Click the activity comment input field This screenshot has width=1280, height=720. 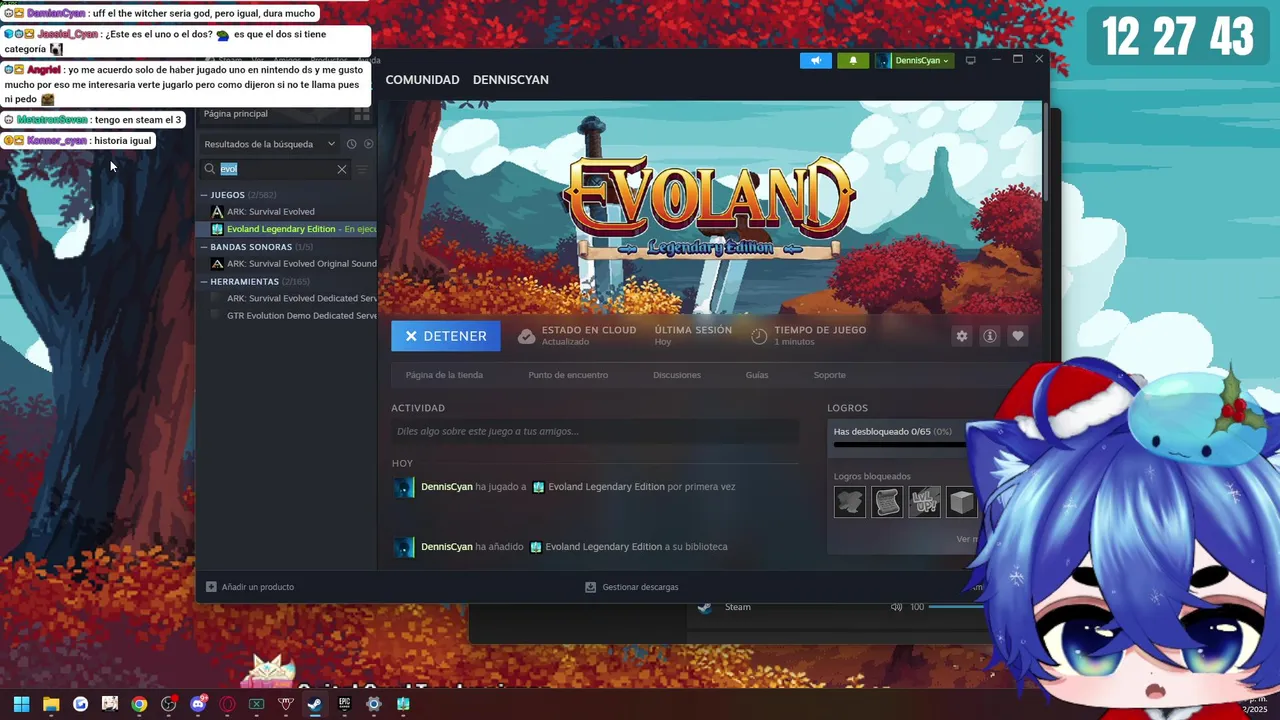[x=595, y=431]
